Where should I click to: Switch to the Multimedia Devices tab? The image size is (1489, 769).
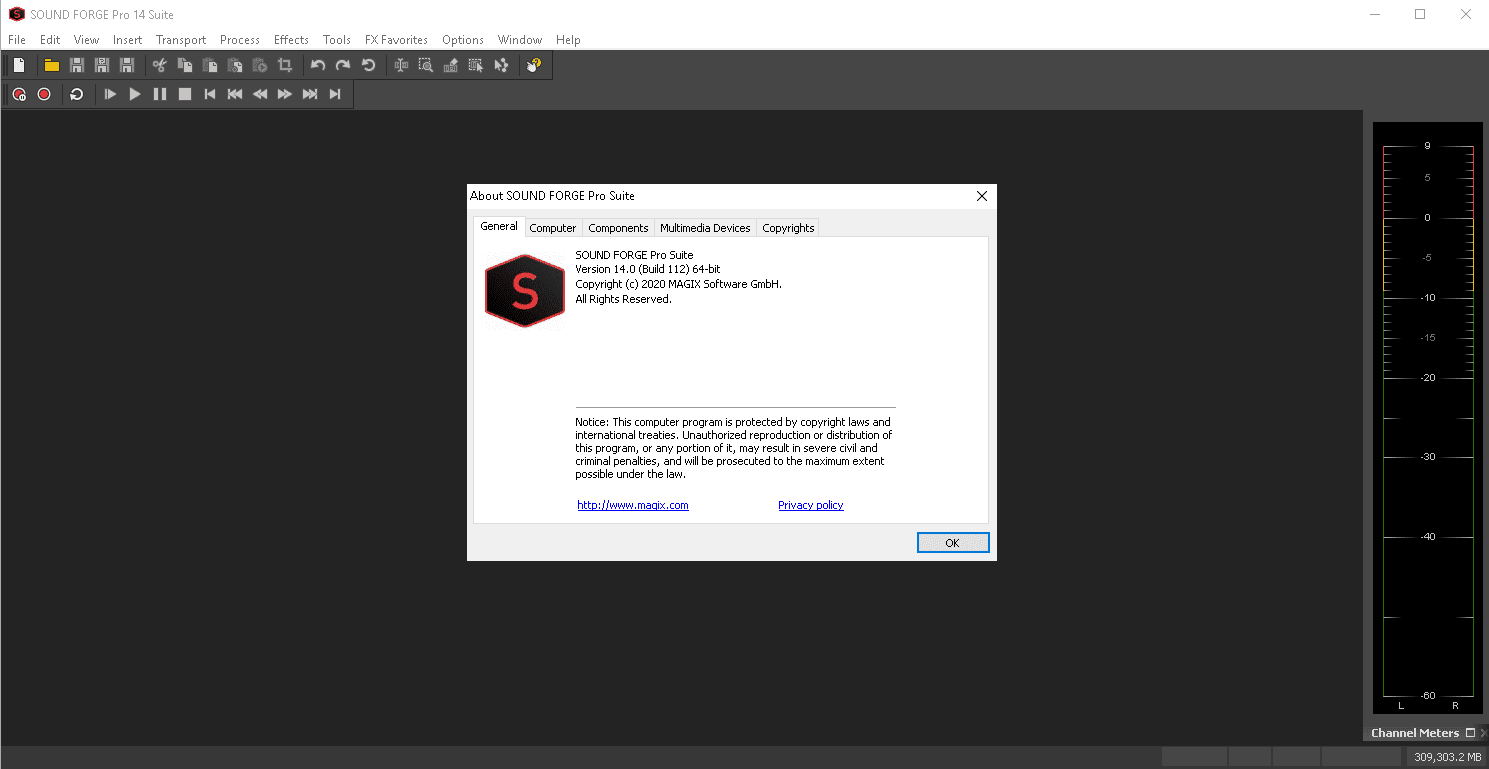click(x=705, y=228)
